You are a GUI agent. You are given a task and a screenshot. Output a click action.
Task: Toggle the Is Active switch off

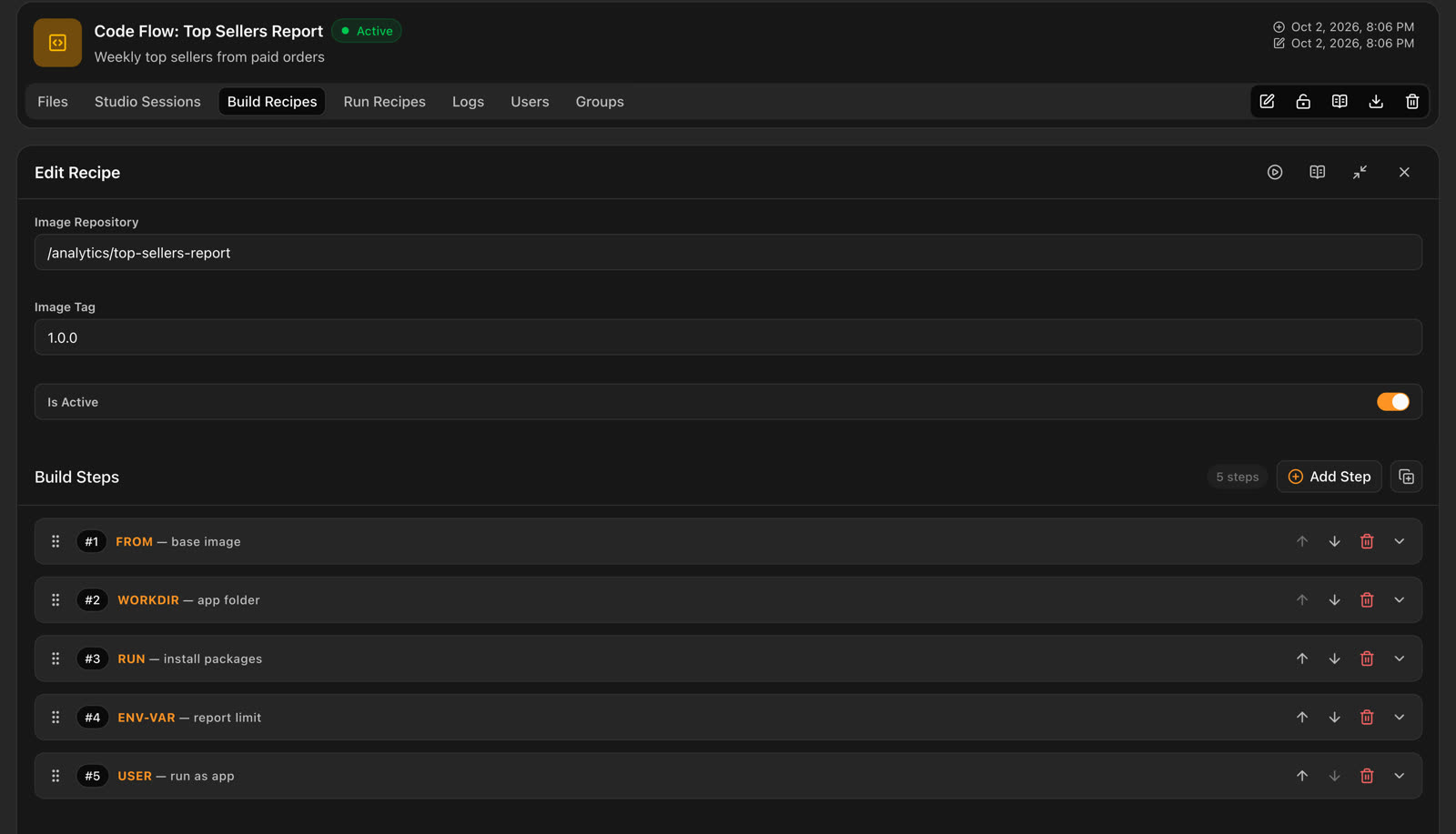1392,402
